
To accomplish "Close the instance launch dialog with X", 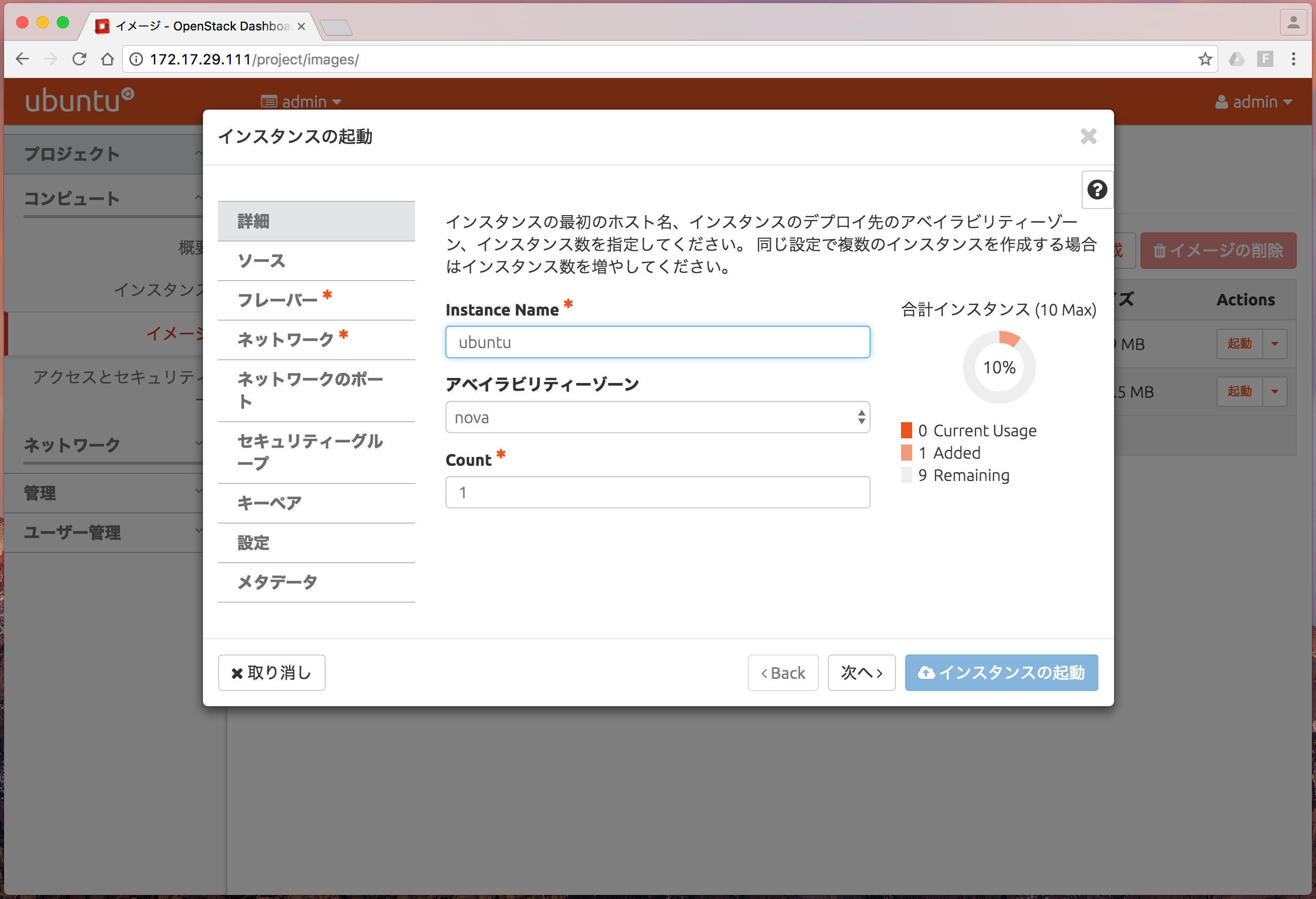I will click(1088, 136).
